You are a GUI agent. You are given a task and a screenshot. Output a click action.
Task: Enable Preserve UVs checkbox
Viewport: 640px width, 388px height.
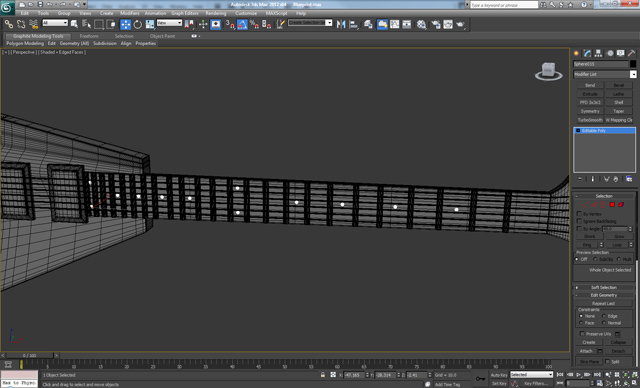coord(582,334)
